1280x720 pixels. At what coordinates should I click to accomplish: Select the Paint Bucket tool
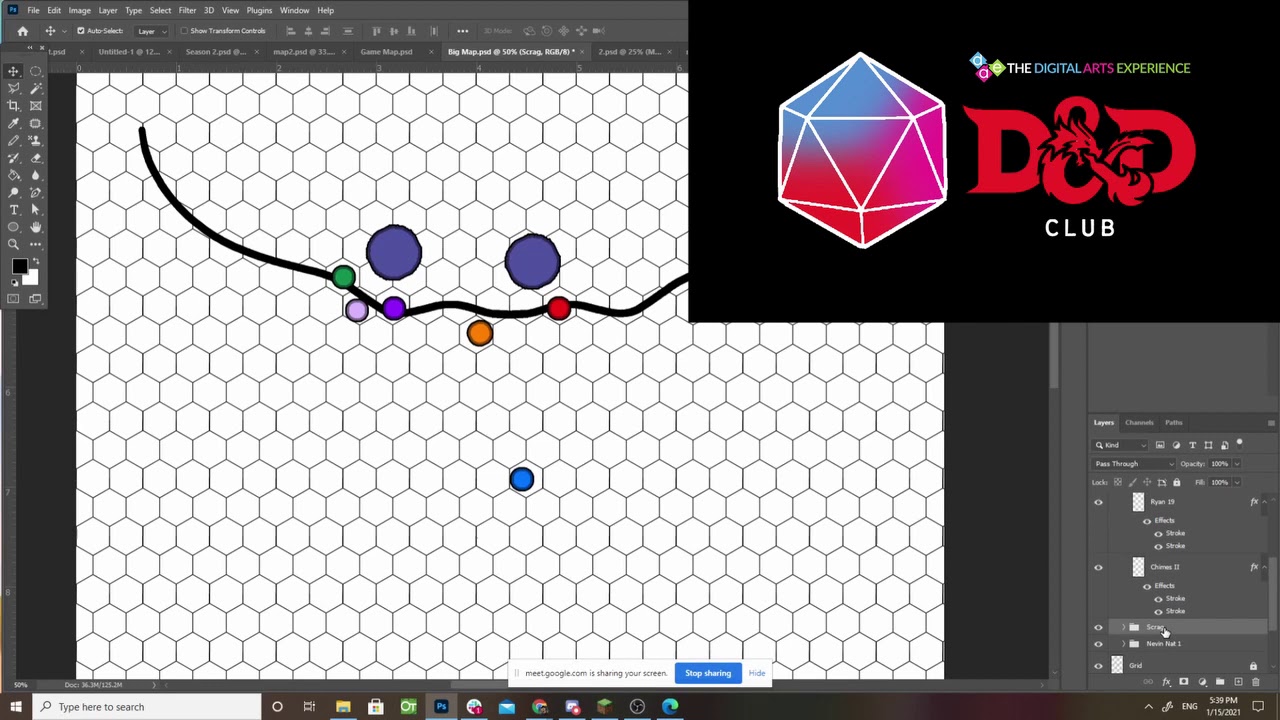tap(14, 175)
